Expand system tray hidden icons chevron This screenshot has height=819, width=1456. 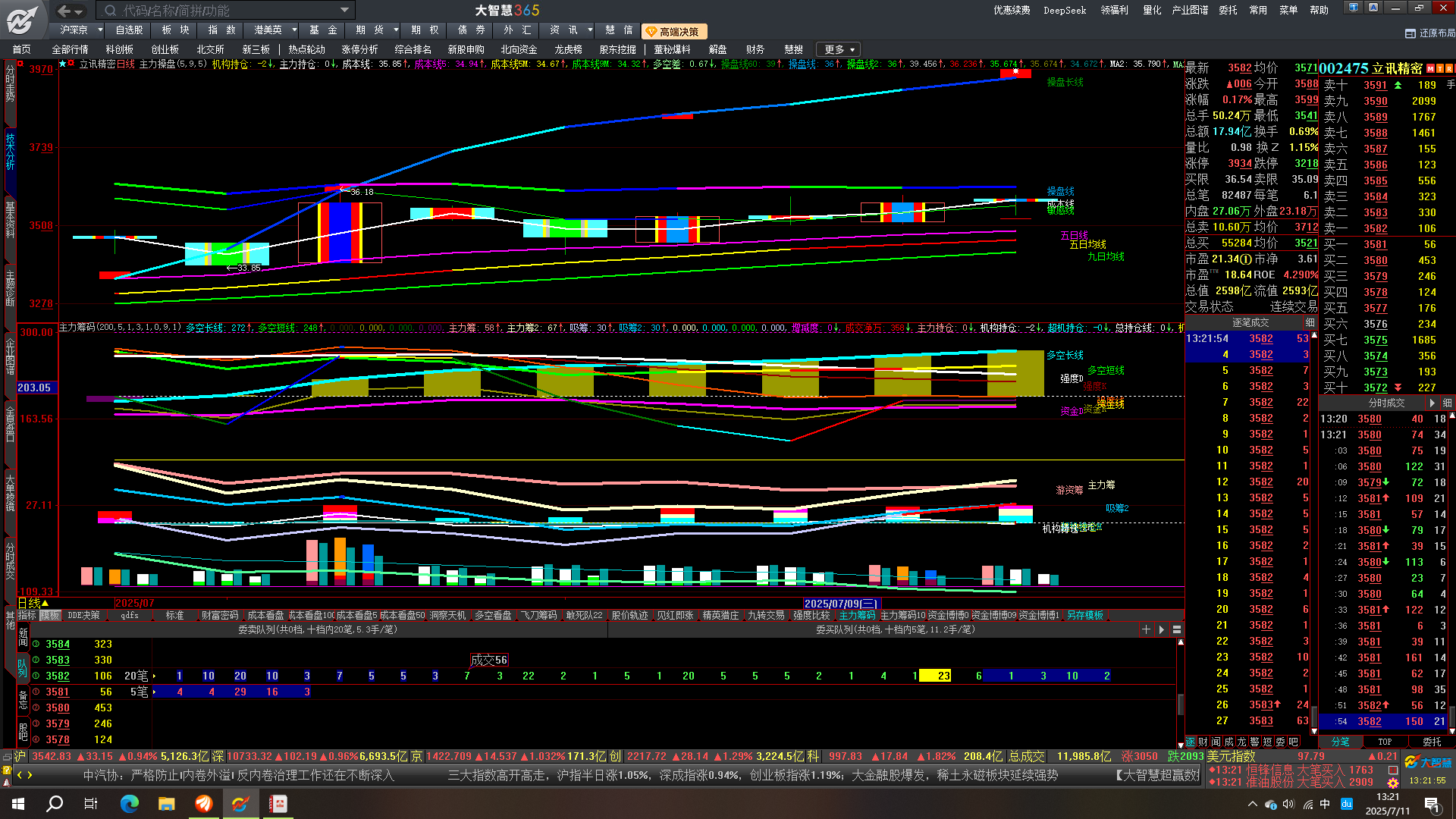tap(1252, 804)
